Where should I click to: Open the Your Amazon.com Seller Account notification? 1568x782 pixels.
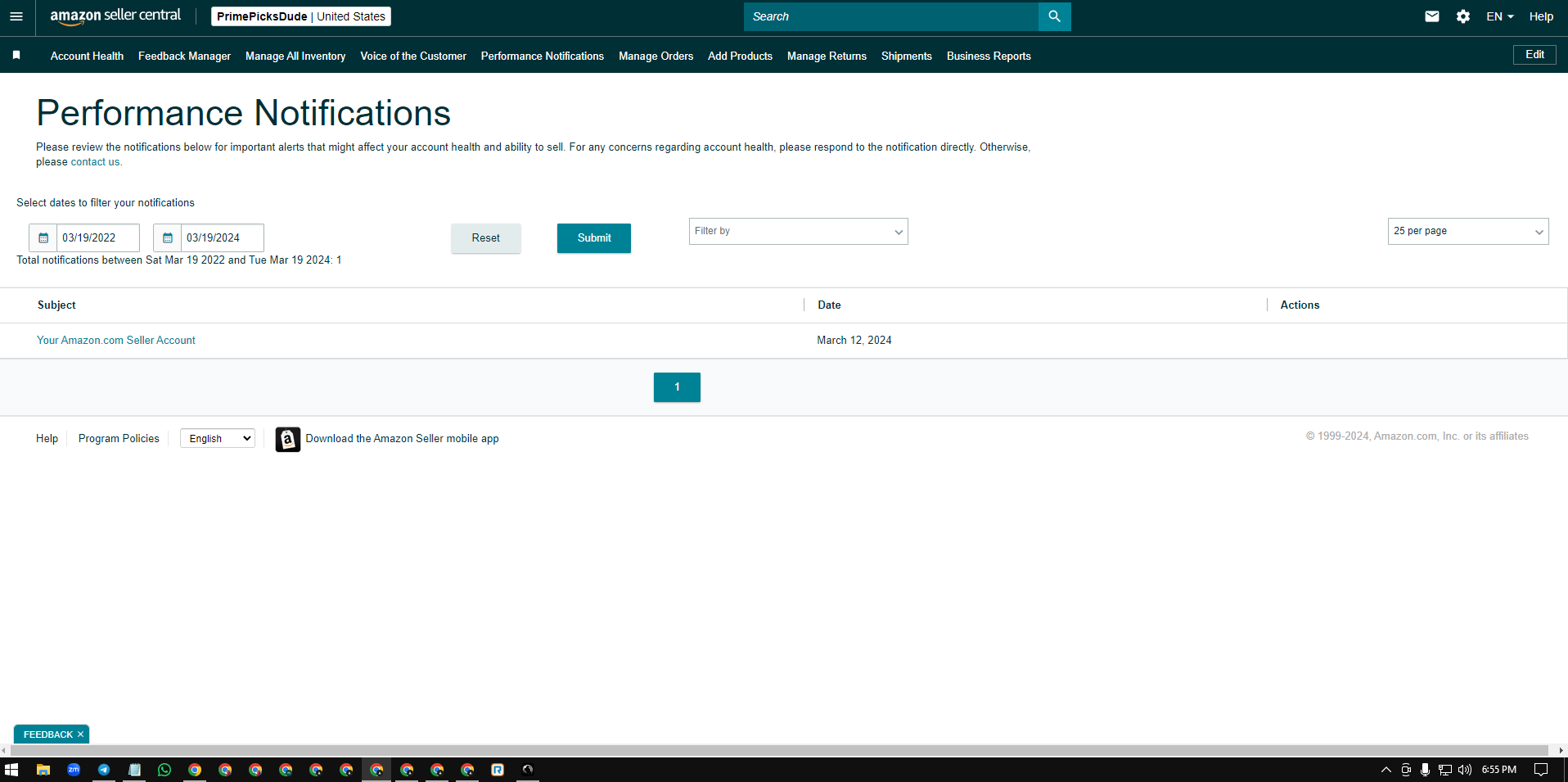pyautogui.click(x=116, y=340)
